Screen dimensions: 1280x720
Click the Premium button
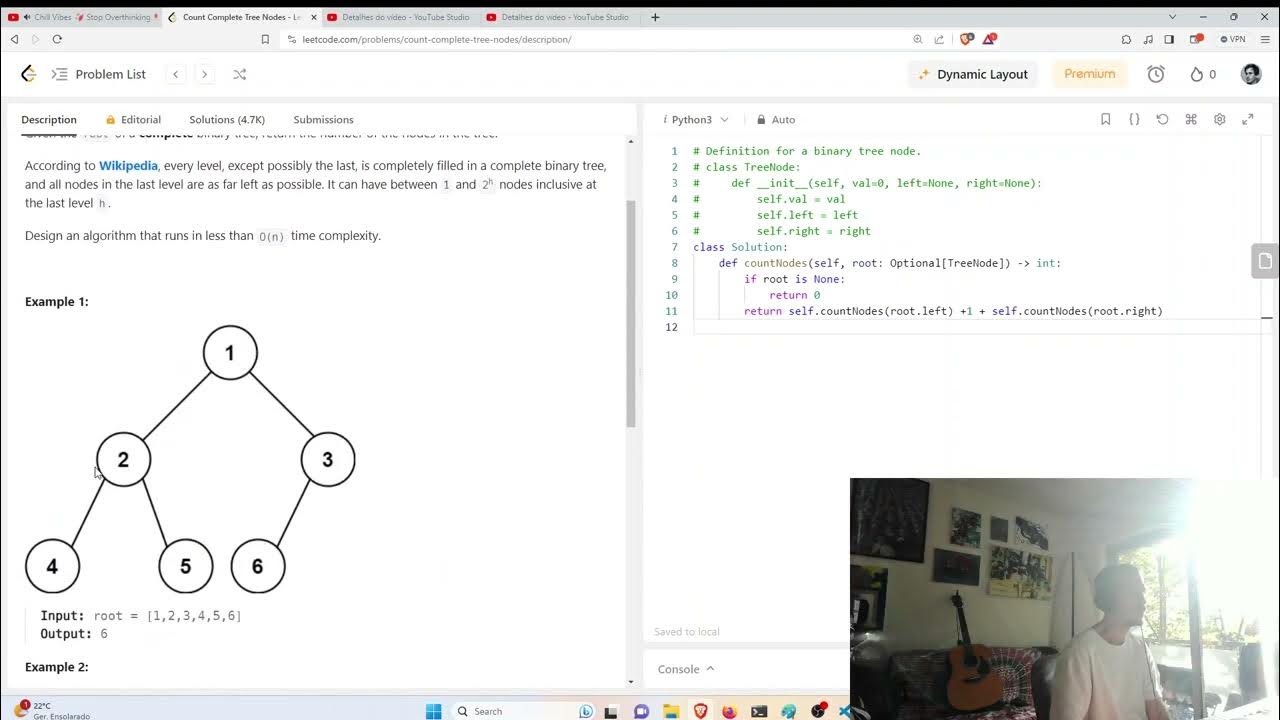point(1090,74)
